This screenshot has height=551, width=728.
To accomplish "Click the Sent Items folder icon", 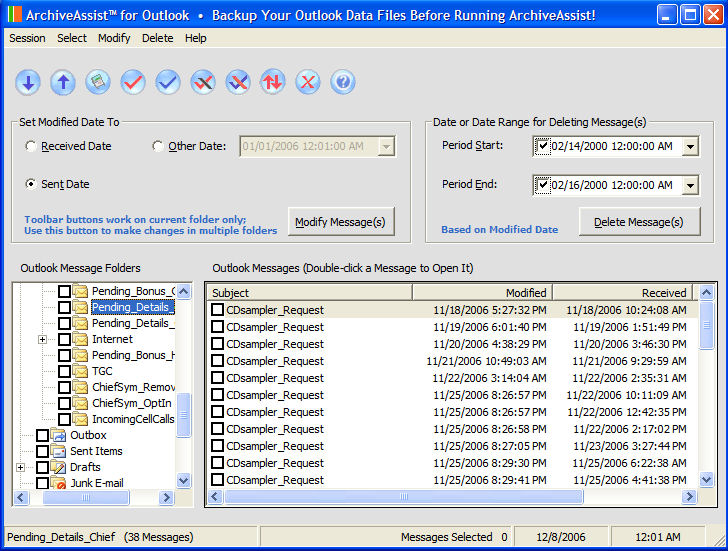I will [58, 451].
